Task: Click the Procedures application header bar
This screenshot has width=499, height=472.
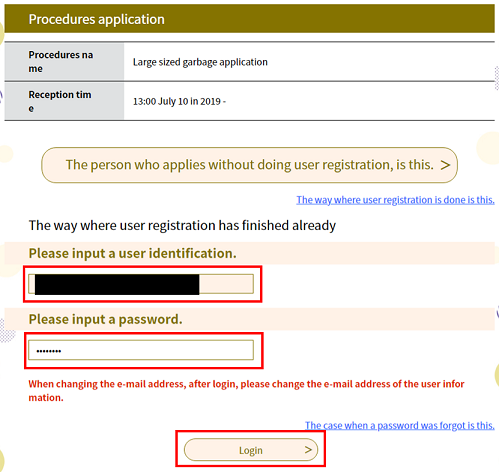Action: [x=249, y=19]
